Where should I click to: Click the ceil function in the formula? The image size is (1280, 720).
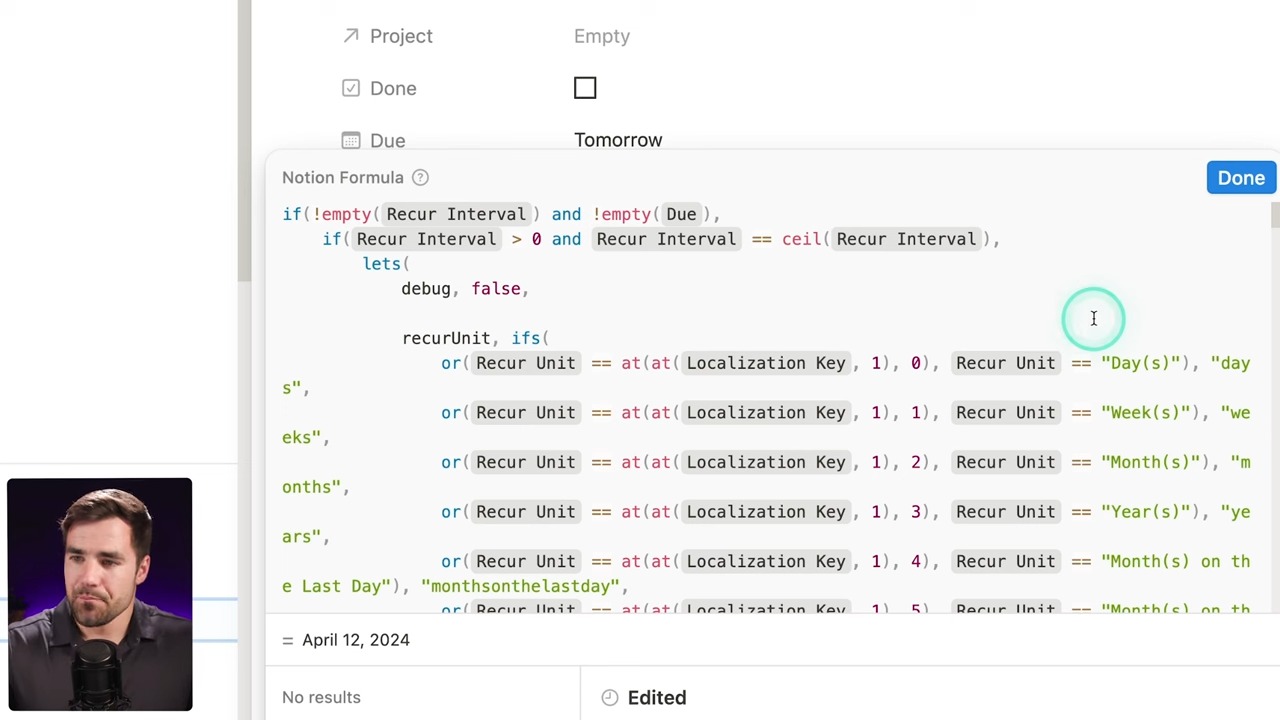pyautogui.click(x=801, y=239)
